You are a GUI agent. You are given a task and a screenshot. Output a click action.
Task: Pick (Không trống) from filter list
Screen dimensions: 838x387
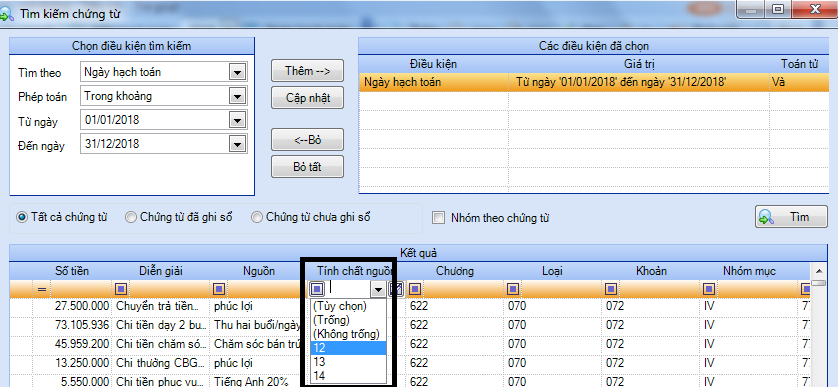348,334
